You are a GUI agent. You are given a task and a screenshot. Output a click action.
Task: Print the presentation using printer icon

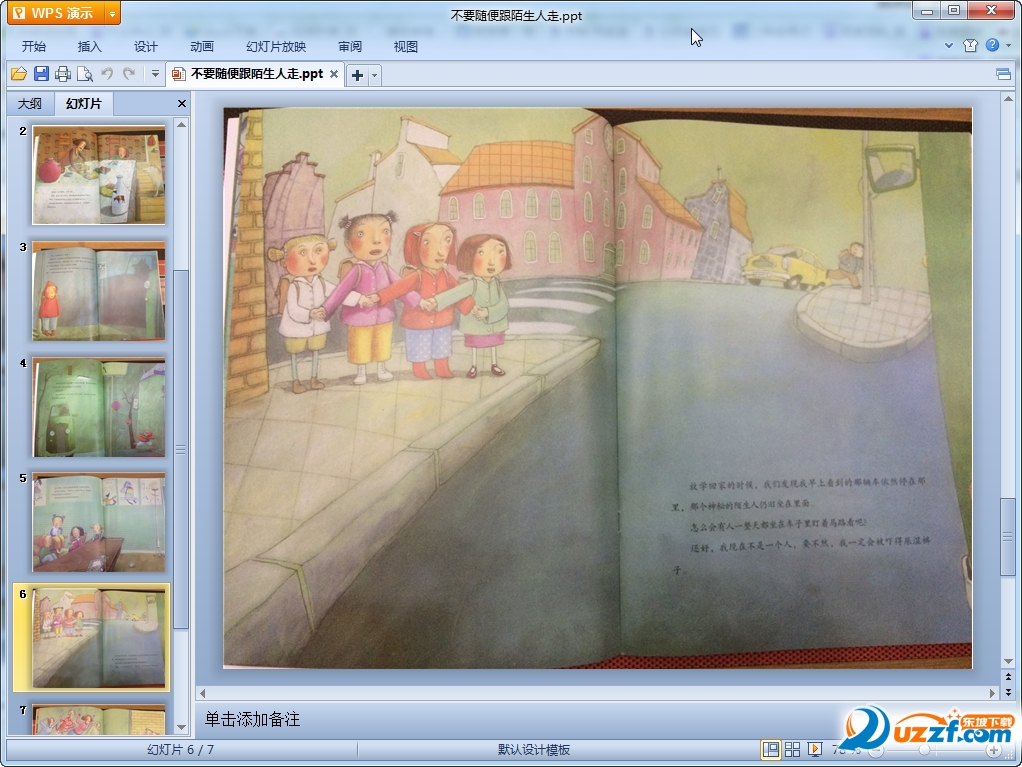[63, 74]
